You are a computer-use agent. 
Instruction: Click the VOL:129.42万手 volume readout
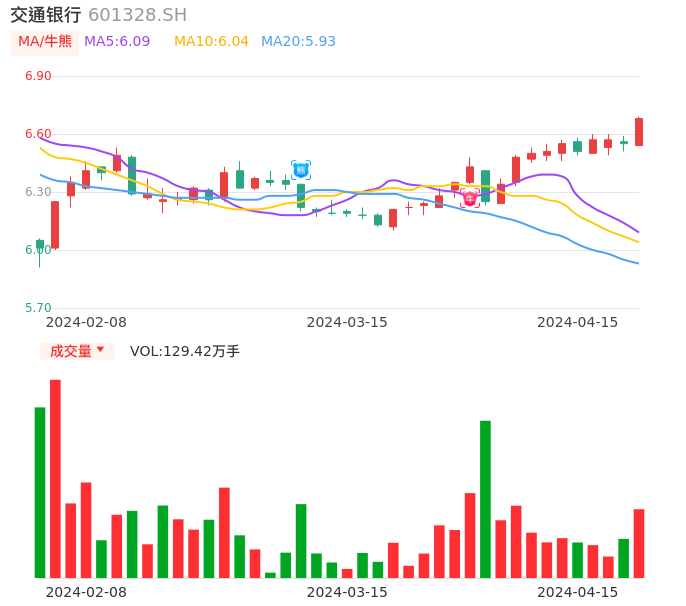pyautogui.click(x=185, y=351)
